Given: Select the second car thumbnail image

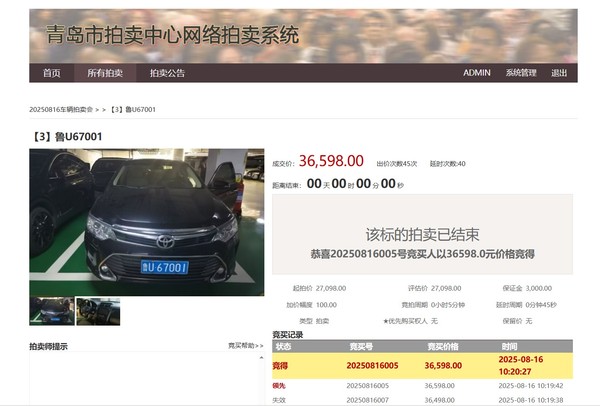Looking at the screenshot, I should click(x=98, y=310).
